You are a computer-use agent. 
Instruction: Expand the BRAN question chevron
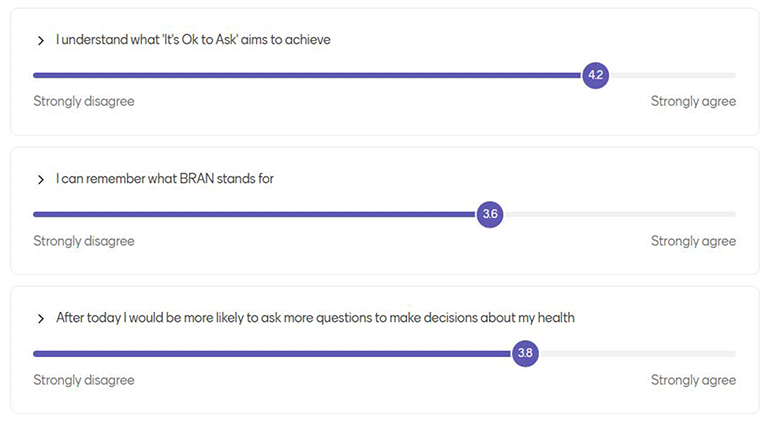click(x=41, y=180)
